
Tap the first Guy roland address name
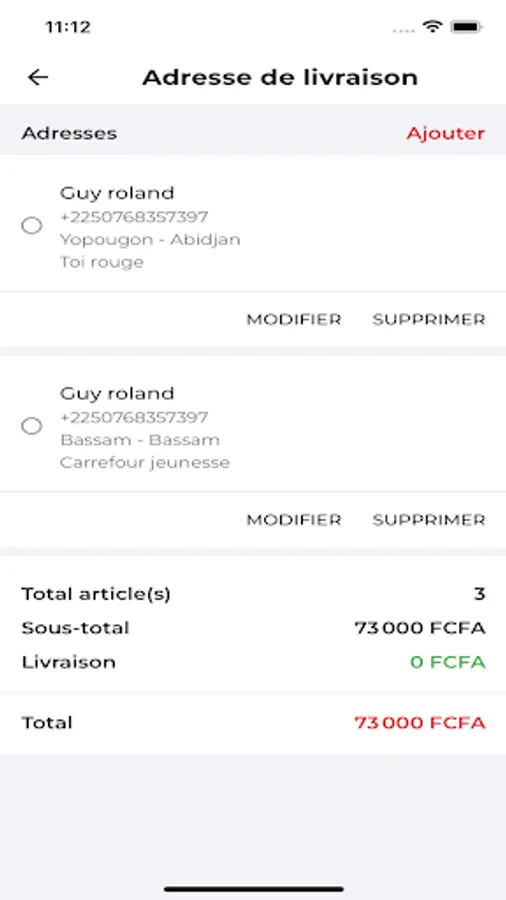pyautogui.click(x=117, y=193)
